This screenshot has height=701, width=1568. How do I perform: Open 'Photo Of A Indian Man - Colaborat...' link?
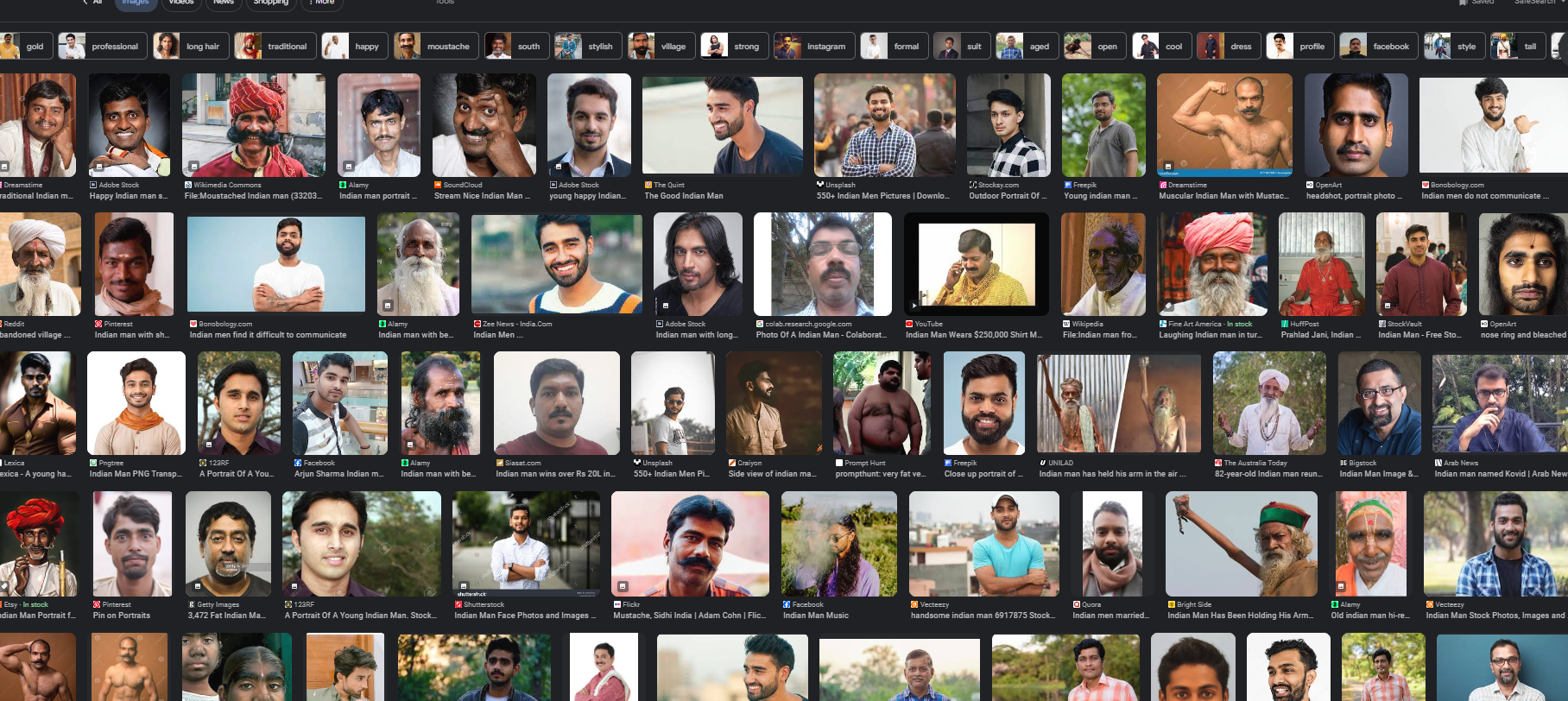(x=821, y=335)
